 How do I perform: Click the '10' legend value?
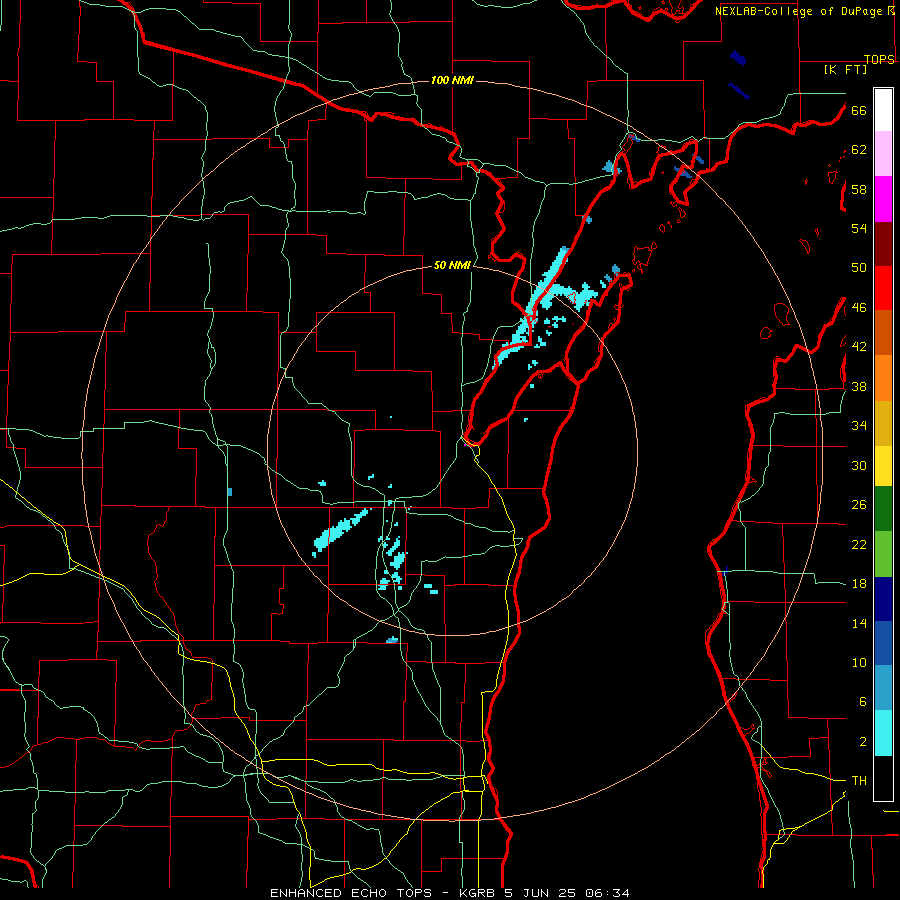[859, 663]
